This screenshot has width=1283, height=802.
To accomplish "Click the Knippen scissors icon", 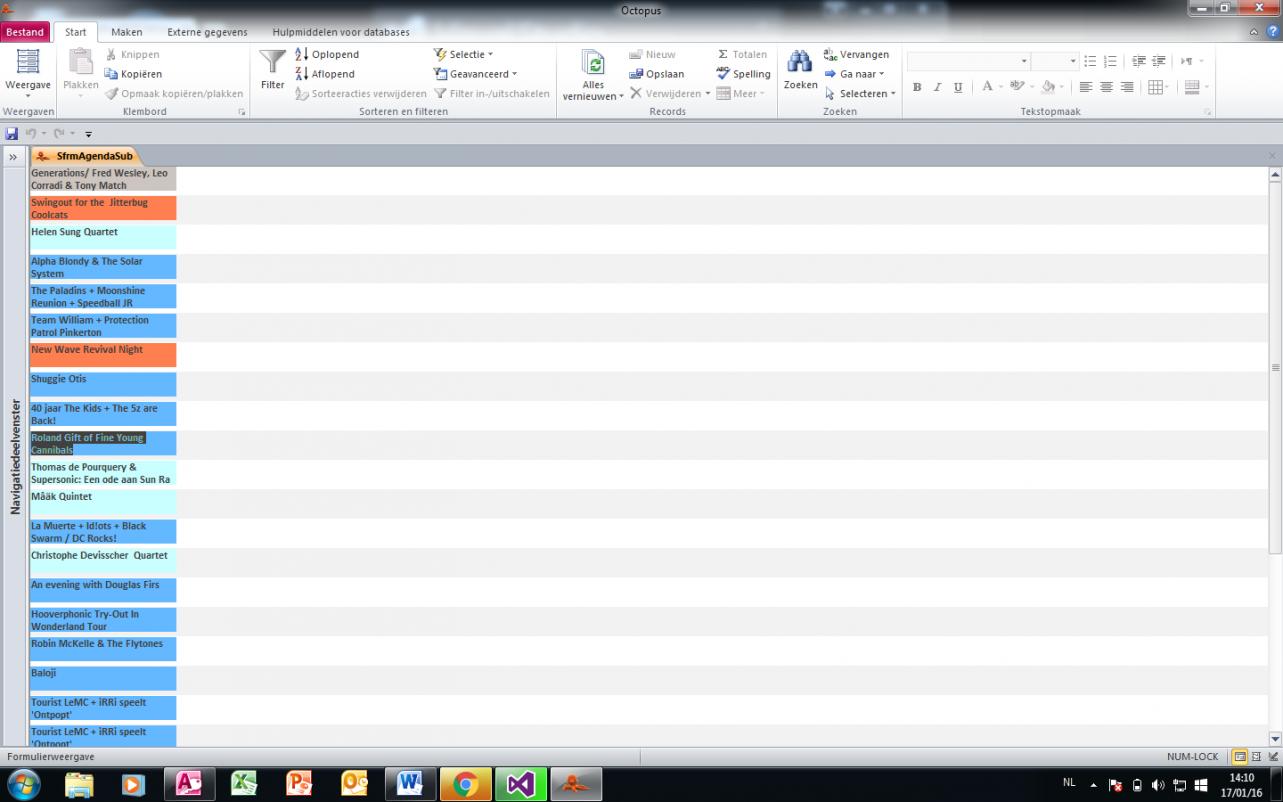I will coord(111,55).
